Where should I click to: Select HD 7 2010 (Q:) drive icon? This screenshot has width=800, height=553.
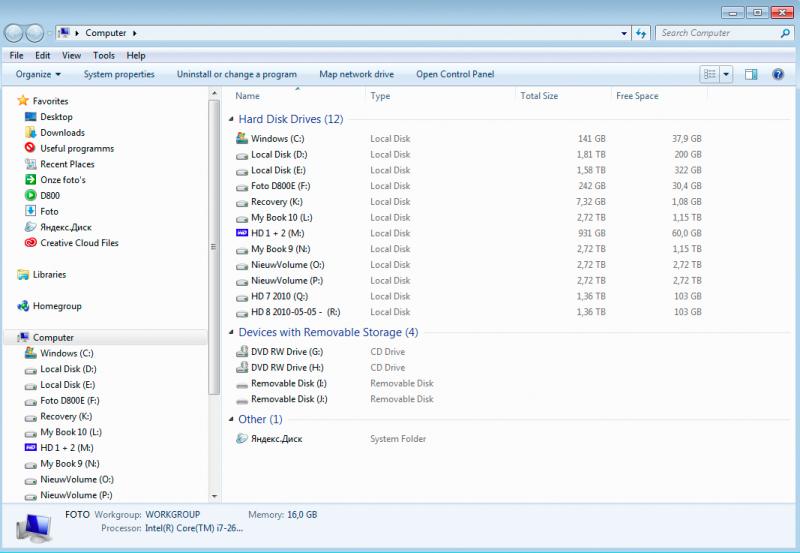(x=242, y=298)
